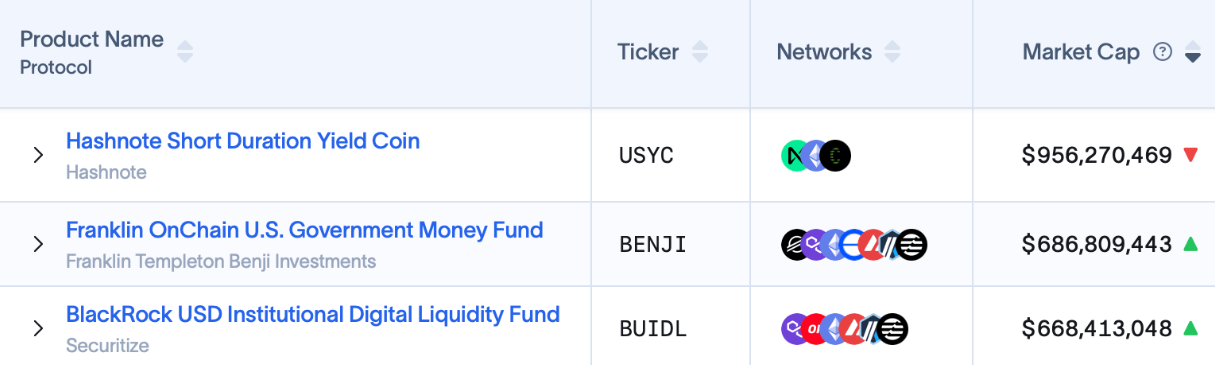Sort by Networks column arrows
1215x365 pixels.
[892, 52]
